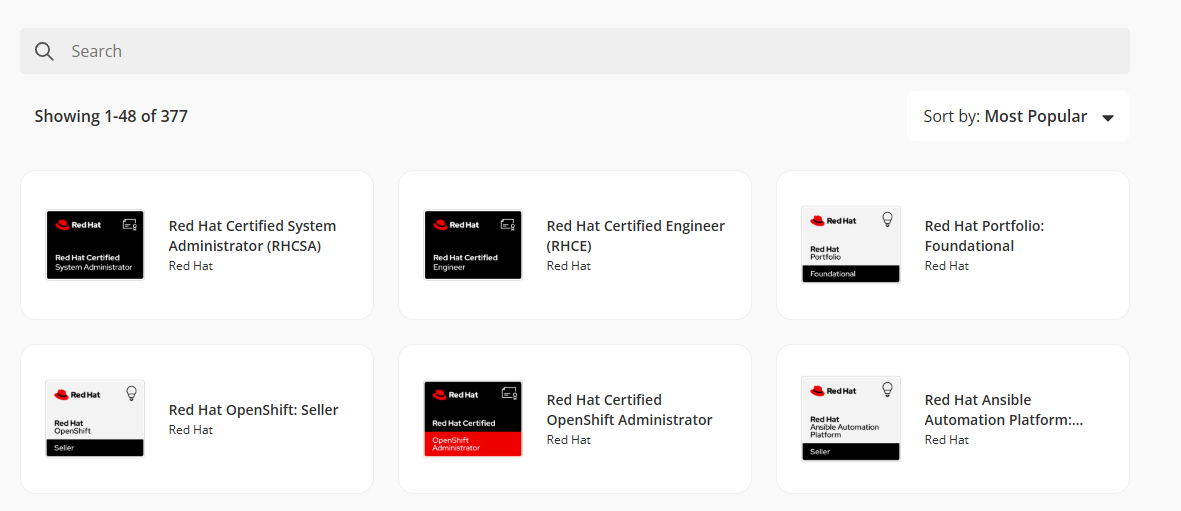The height and width of the screenshot is (511, 1181).
Task: Open Red Hat Ansible Automation Platform title
Action: coord(1004,410)
